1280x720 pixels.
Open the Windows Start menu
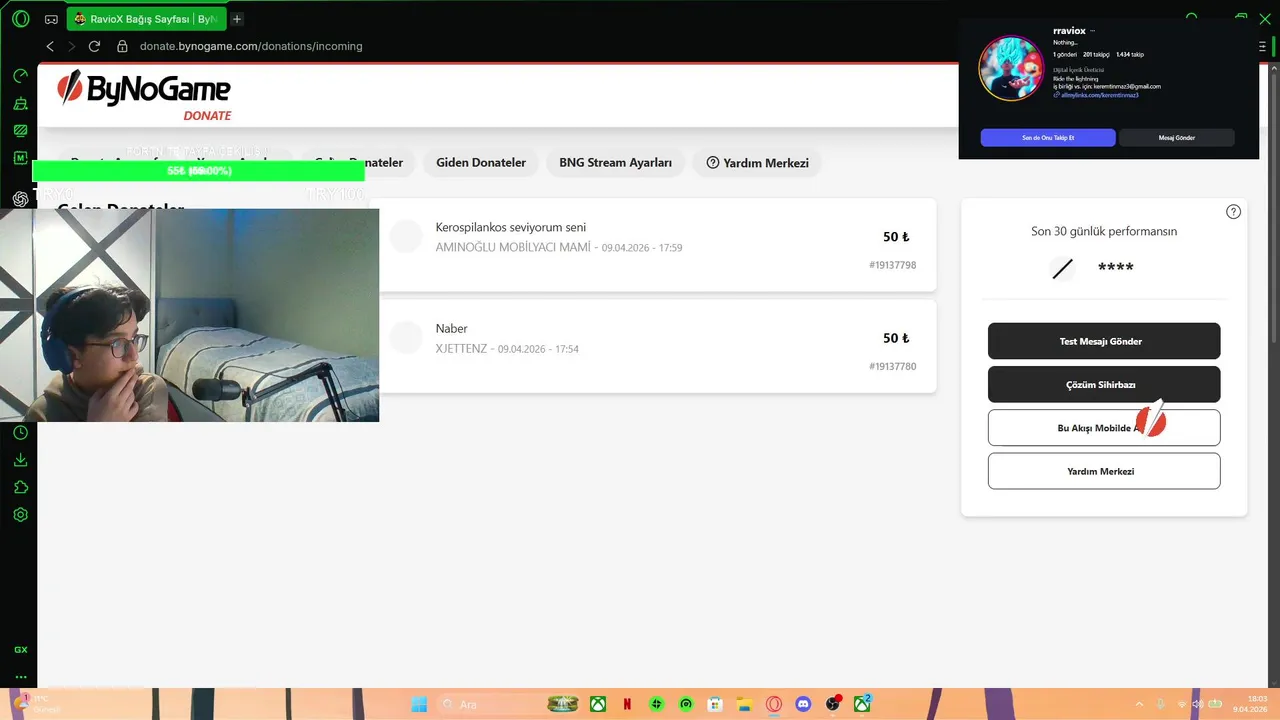[418, 704]
